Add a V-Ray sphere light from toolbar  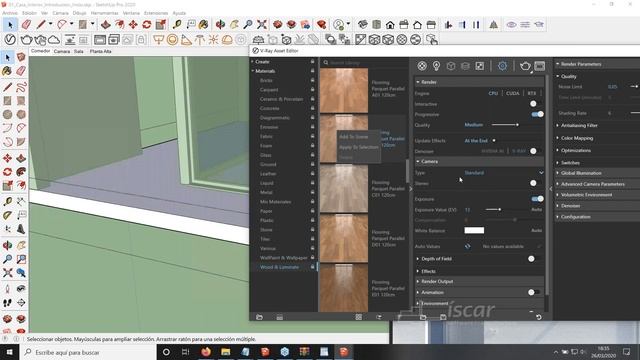coord(173,40)
